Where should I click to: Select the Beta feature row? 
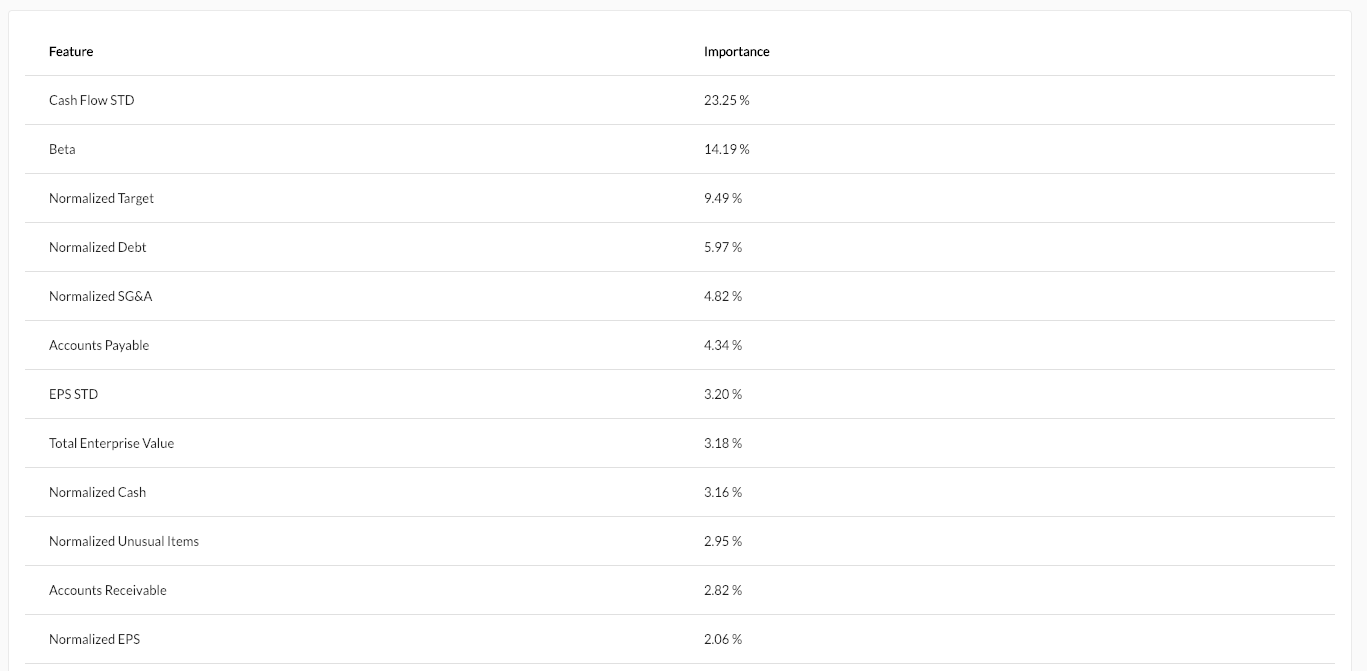pyautogui.click(x=680, y=149)
